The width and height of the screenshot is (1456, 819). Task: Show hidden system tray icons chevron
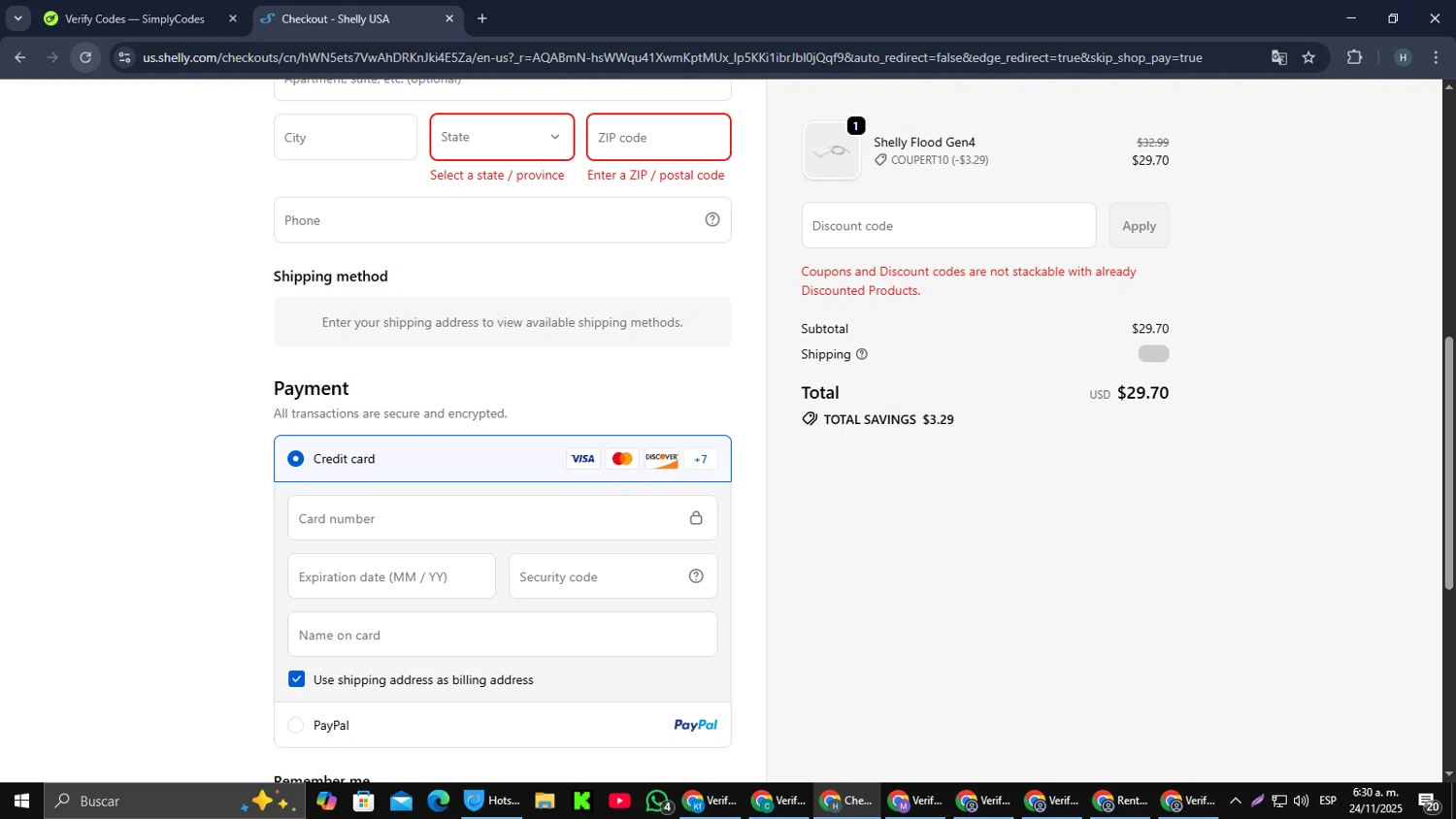(1235, 801)
